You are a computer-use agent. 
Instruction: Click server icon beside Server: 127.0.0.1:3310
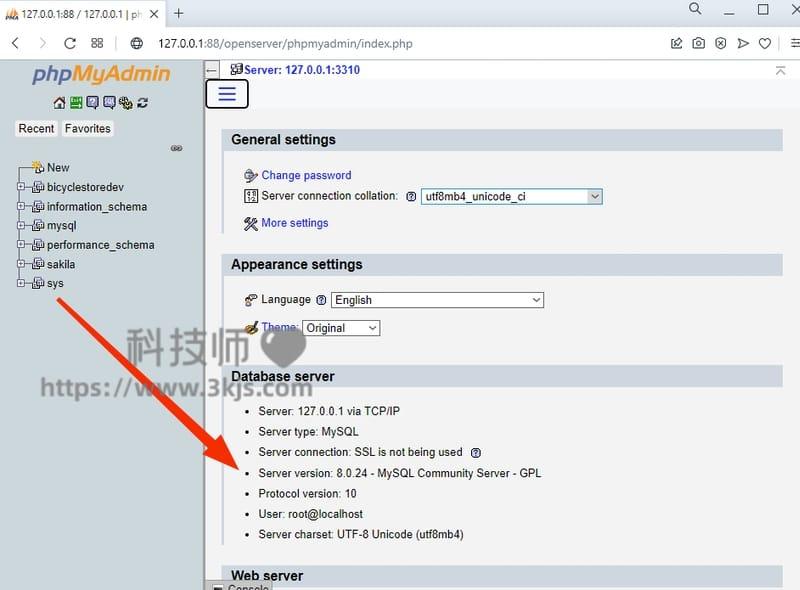236,69
